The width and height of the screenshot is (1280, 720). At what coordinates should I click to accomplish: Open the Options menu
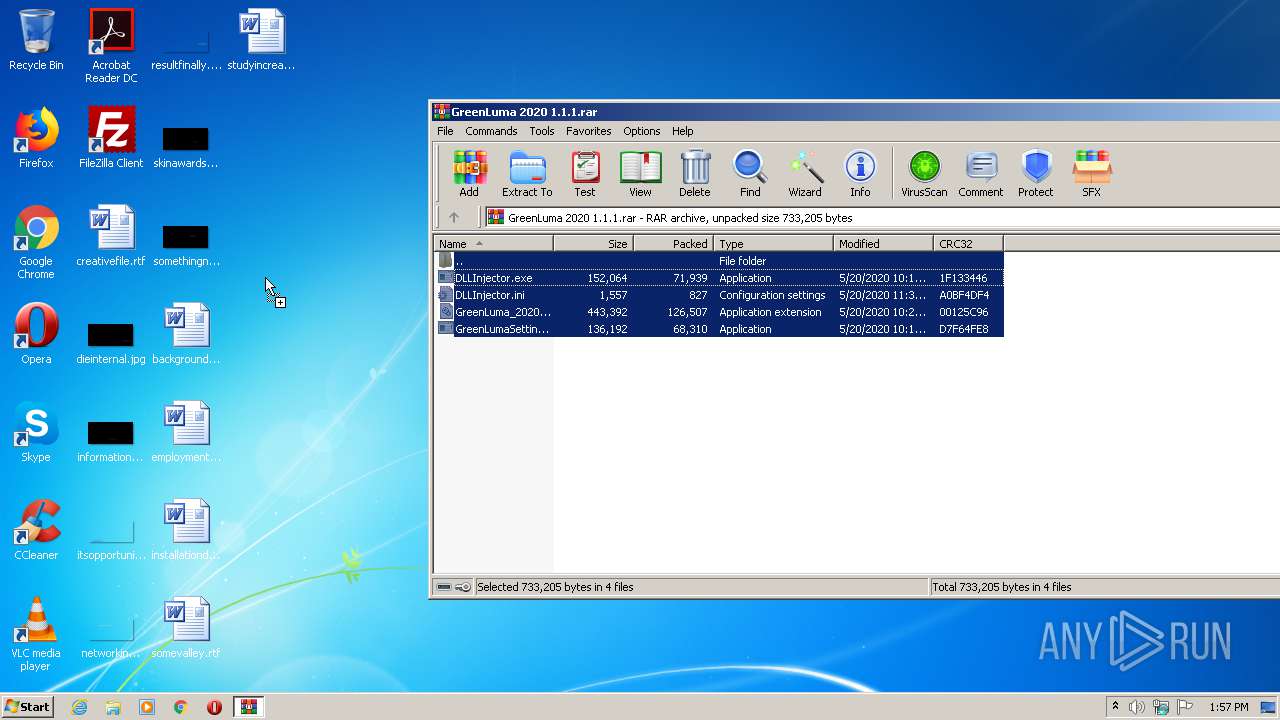point(642,131)
